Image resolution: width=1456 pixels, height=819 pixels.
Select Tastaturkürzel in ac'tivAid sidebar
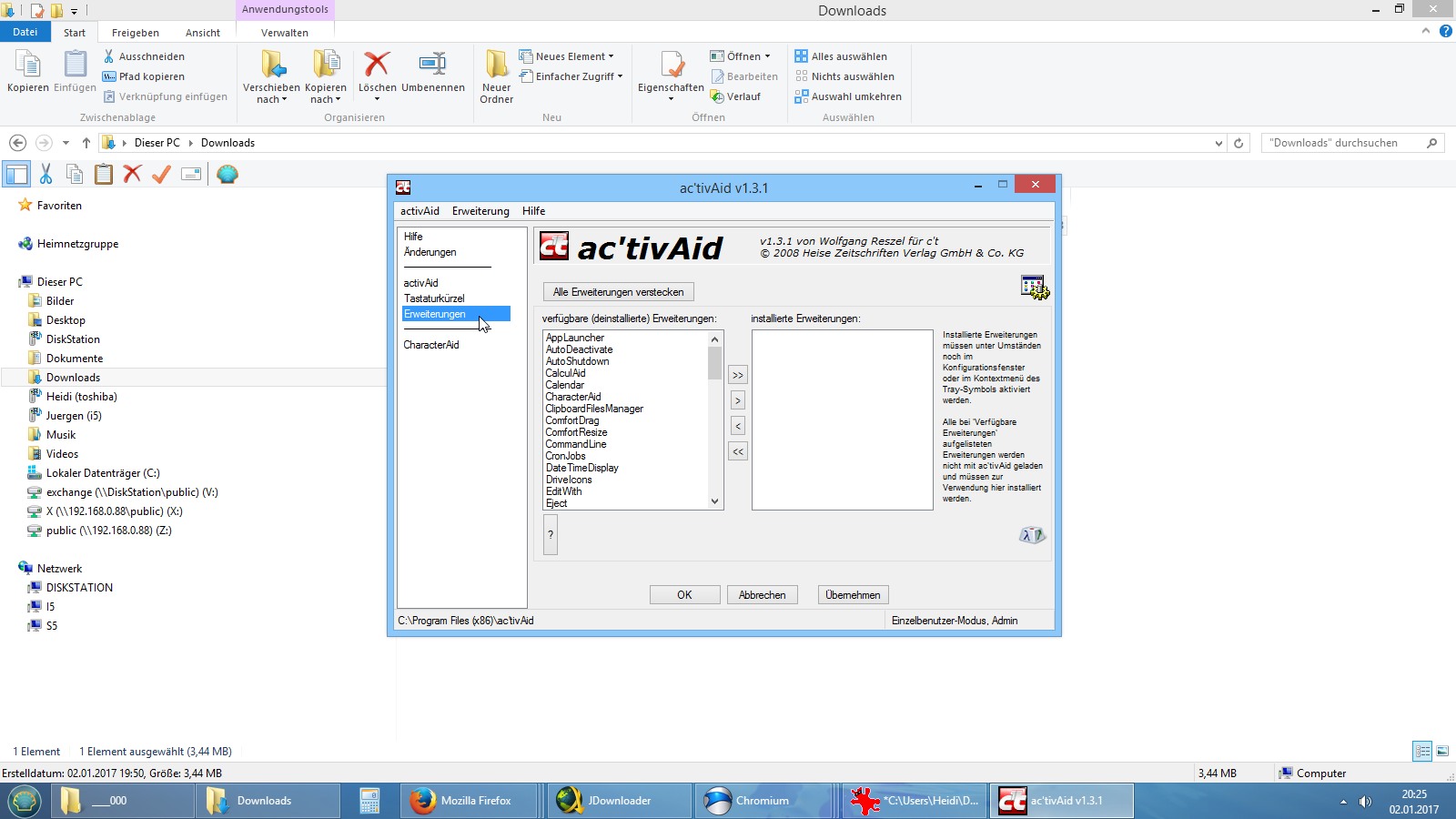(x=434, y=298)
